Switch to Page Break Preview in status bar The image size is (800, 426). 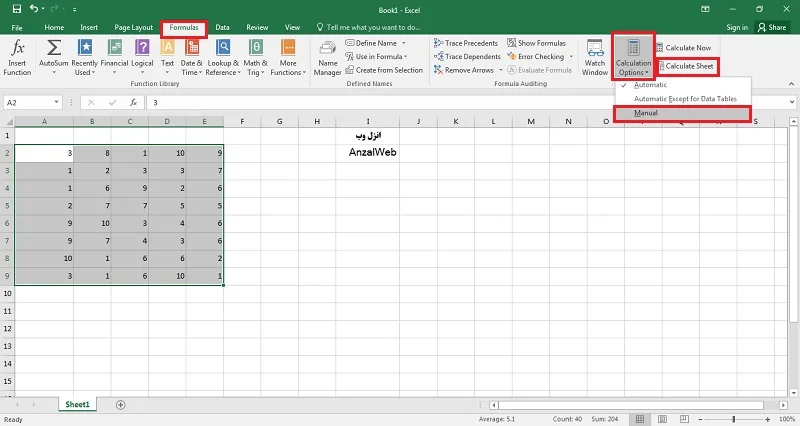[684, 419]
